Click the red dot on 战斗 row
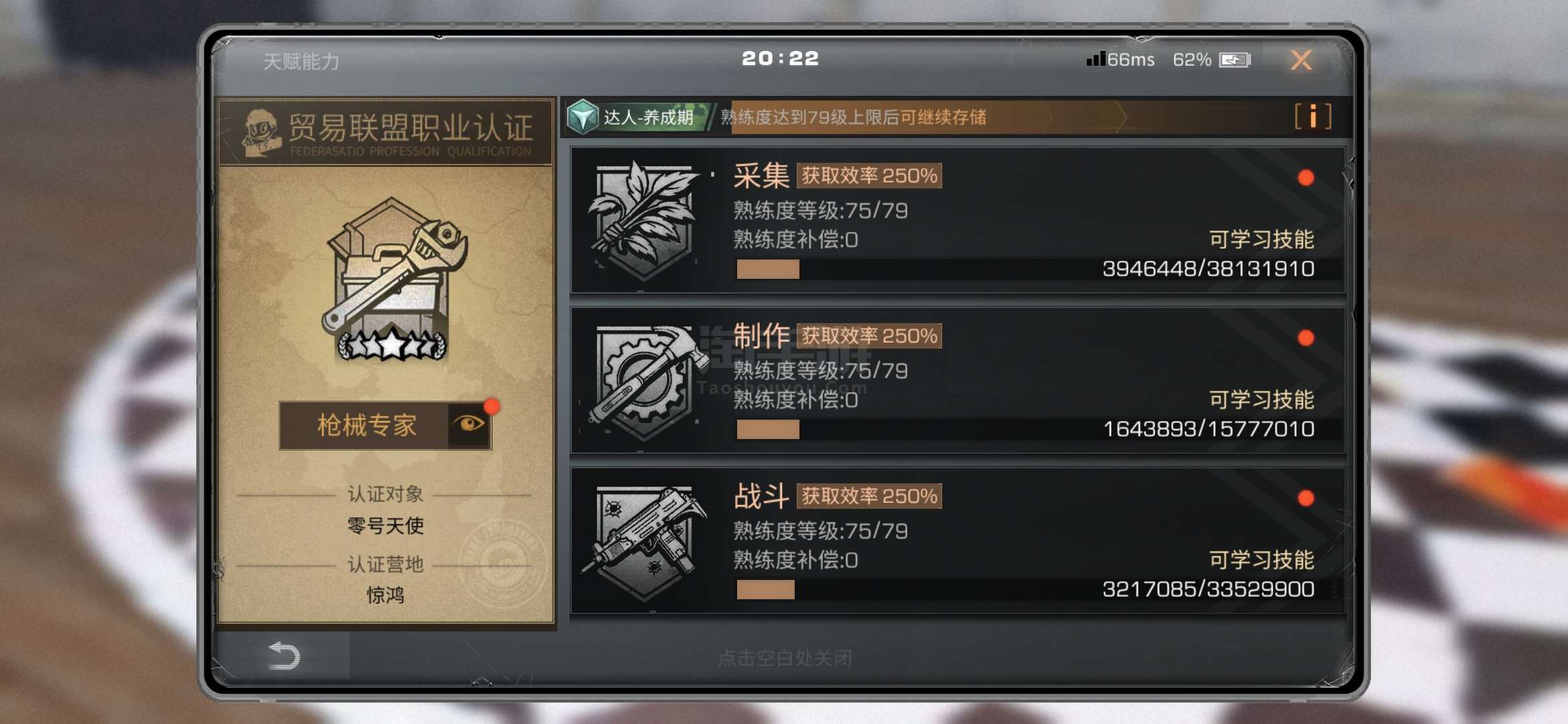The width and height of the screenshot is (1568, 724). click(x=1305, y=498)
